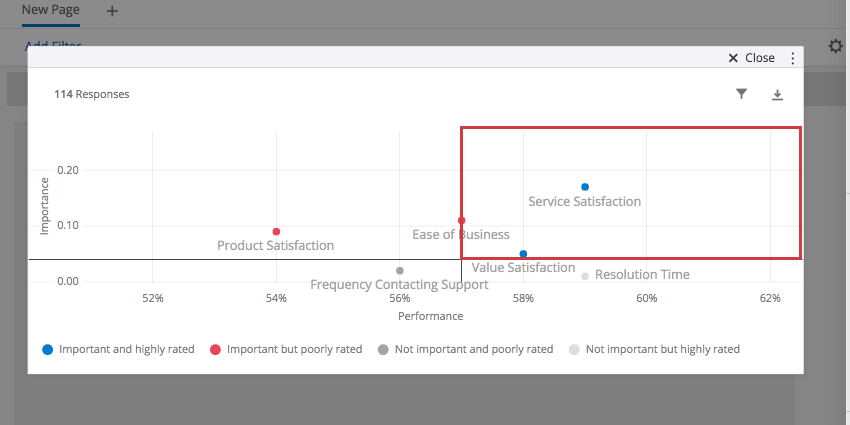Image resolution: width=850 pixels, height=425 pixels.
Task: Add a new page with plus icon
Action: (x=112, y=11)
